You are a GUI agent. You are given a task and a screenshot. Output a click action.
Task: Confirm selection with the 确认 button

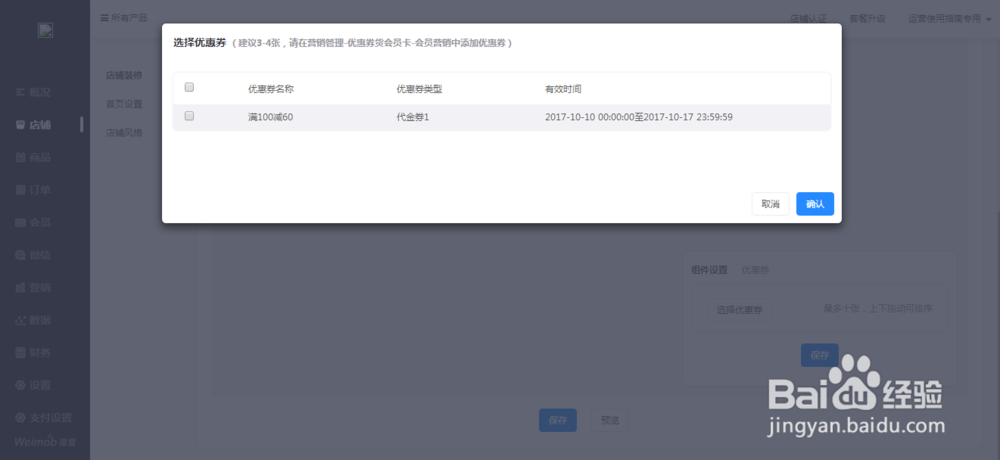[814, 204]
